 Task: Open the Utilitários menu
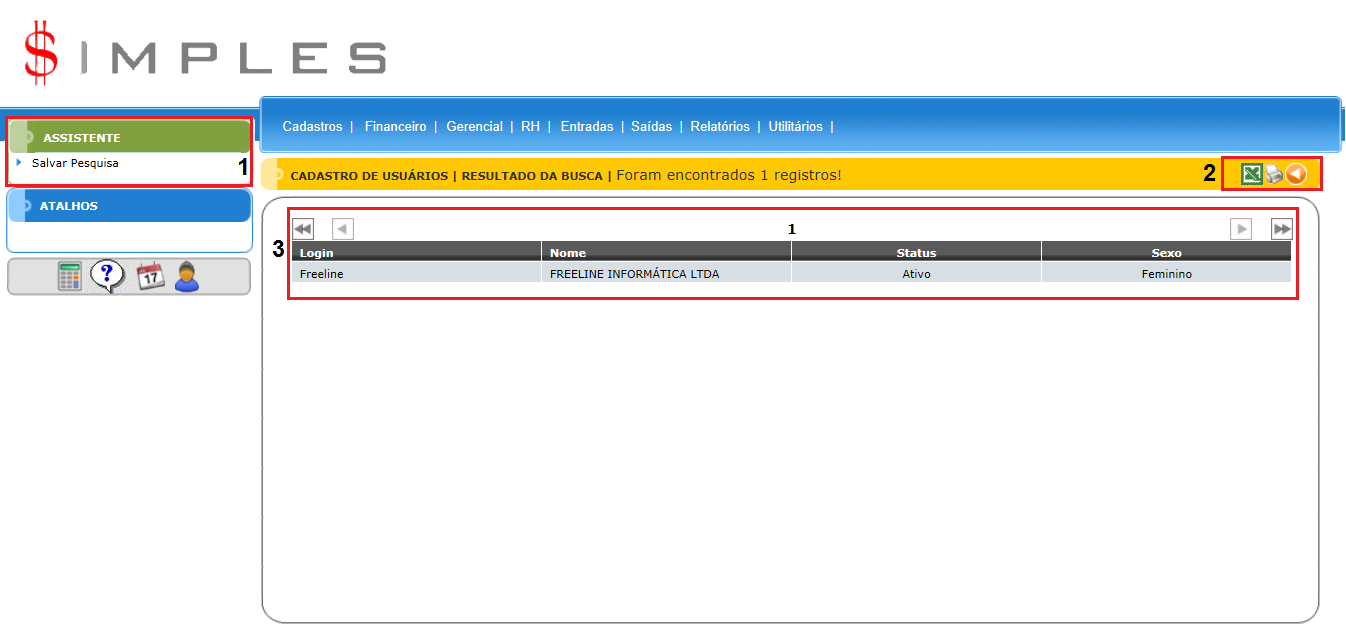795,127
